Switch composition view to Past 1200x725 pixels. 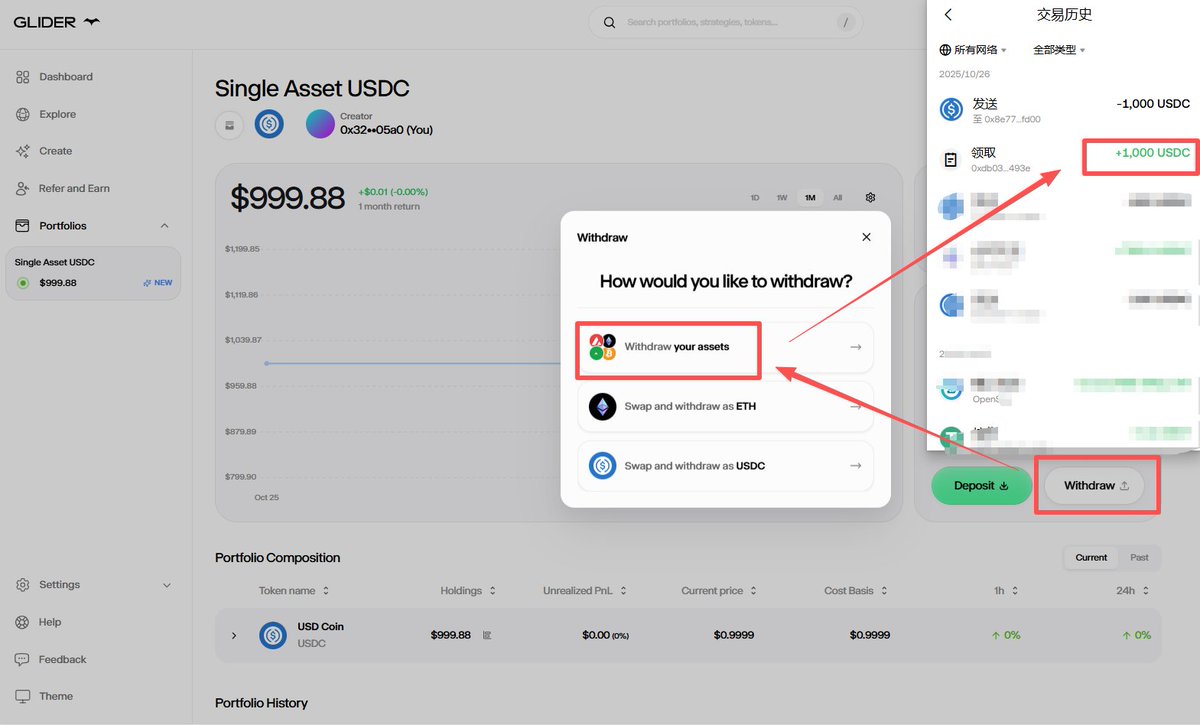(x=1139, y=557)
